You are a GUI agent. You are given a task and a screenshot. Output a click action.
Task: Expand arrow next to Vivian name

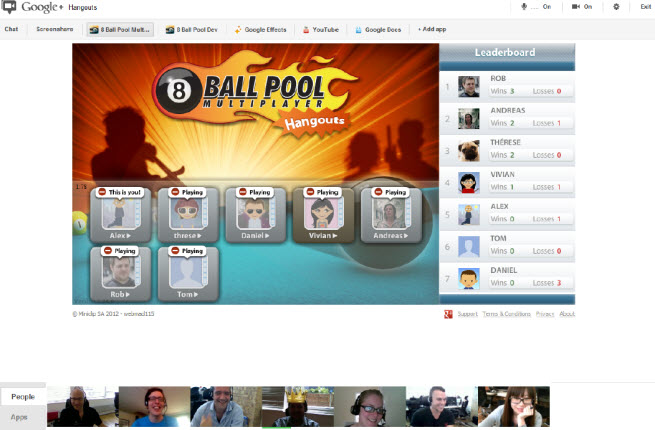click(x=335, y=236)
